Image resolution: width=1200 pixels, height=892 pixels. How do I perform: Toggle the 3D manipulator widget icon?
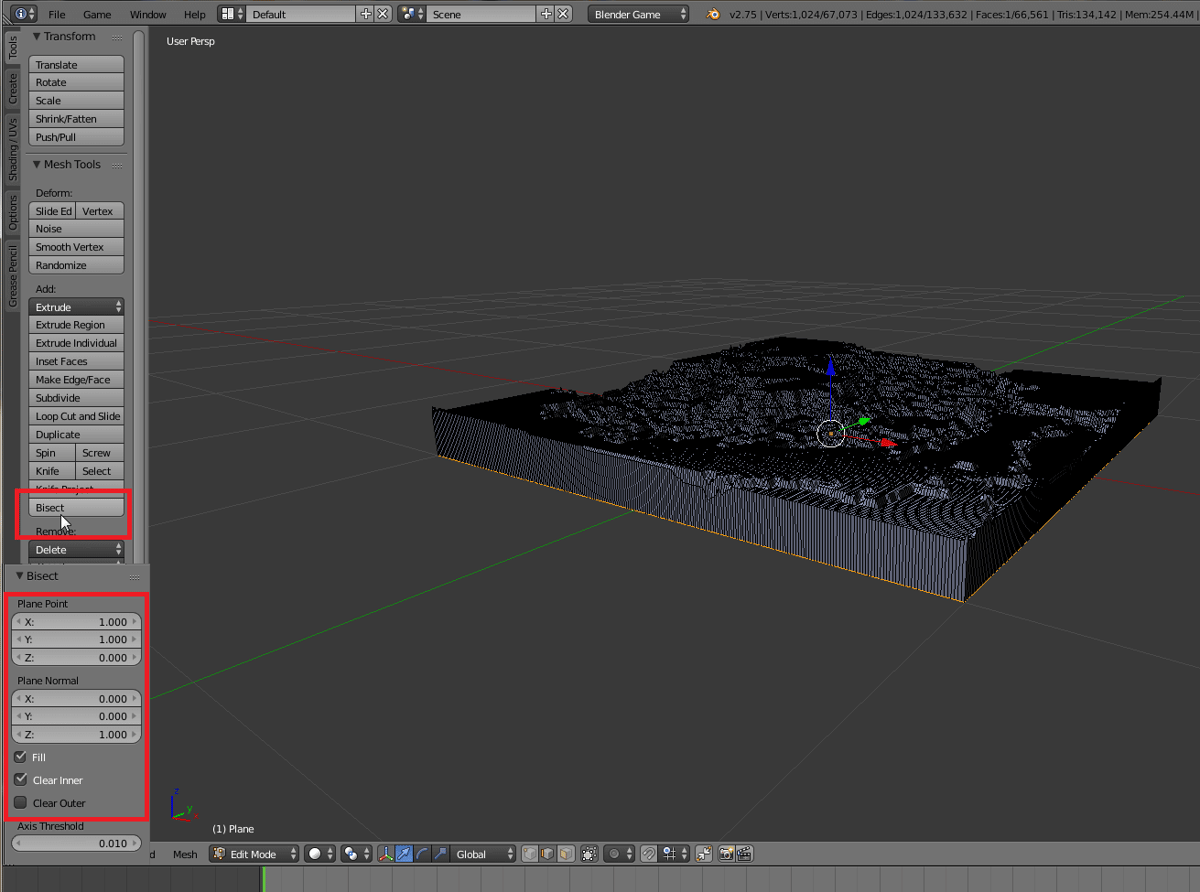pyautogui.click(x=386, y=854)
